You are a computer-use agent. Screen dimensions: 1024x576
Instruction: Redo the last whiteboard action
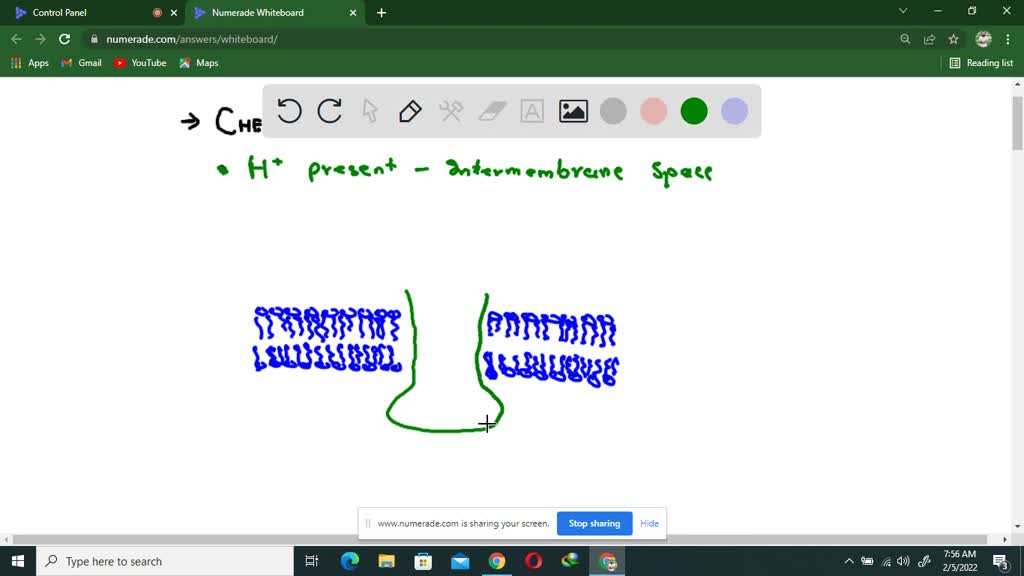pyautogui.click(x=329, y=111)
